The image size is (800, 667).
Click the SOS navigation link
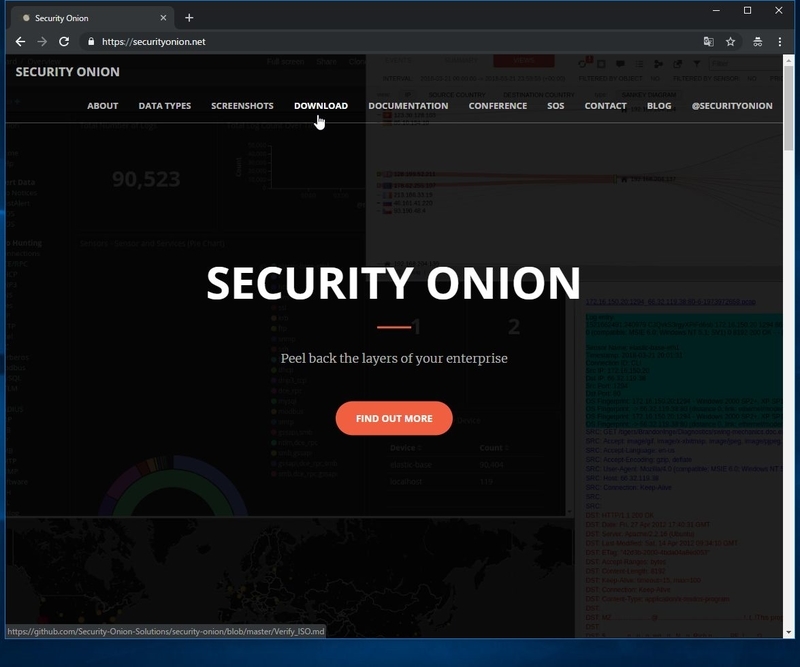click(556, 106)
